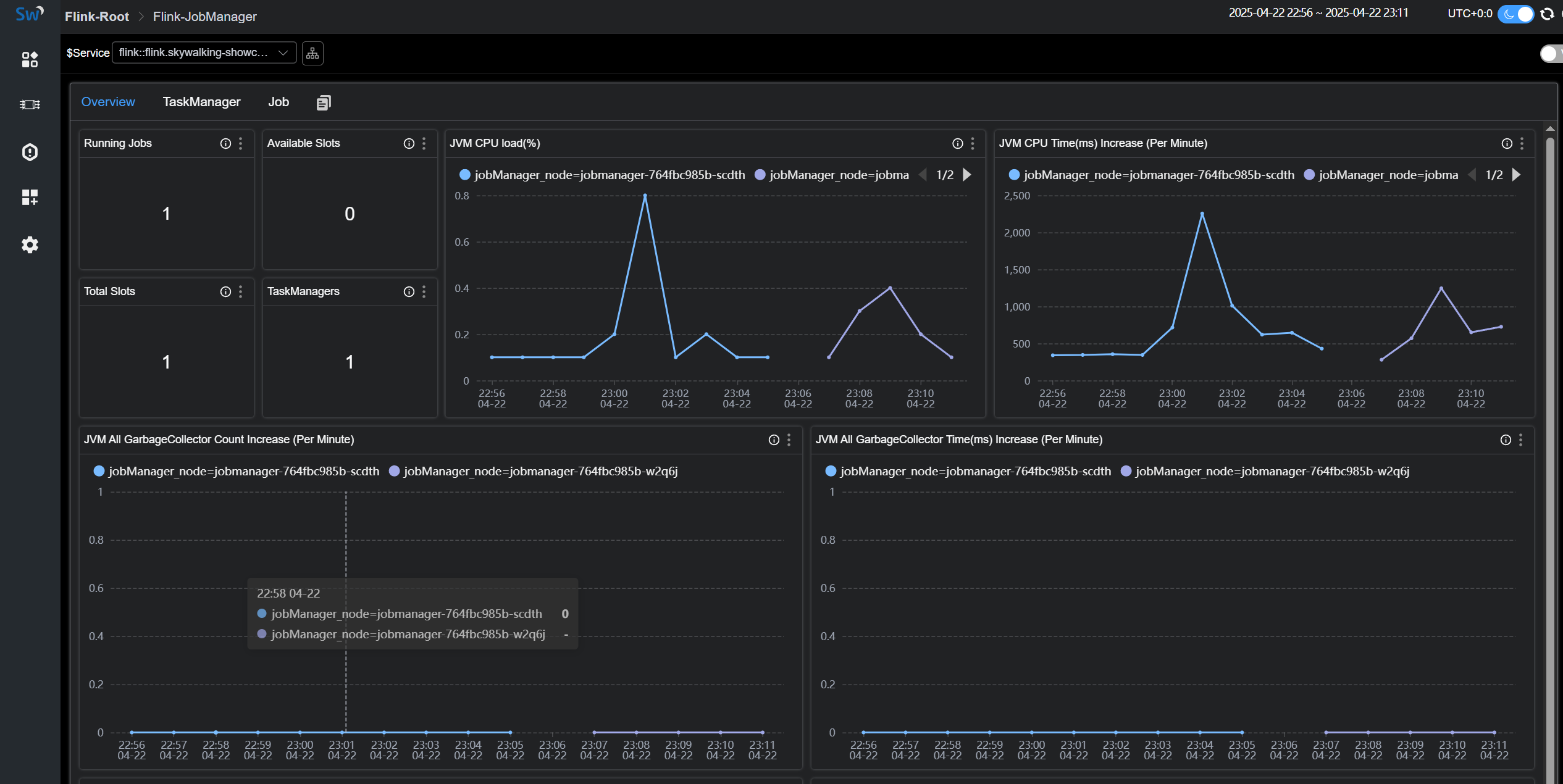Click the refresh icon in top bar
This screenshot has width=1563, height=784.
point(1547,14)
